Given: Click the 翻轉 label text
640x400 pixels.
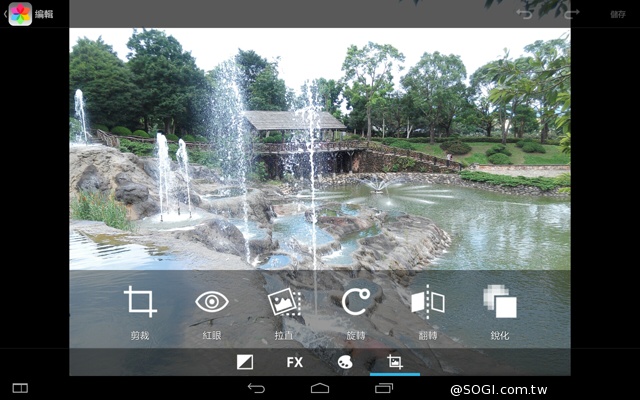Looking at the screenshot, I should coord(428,336).
